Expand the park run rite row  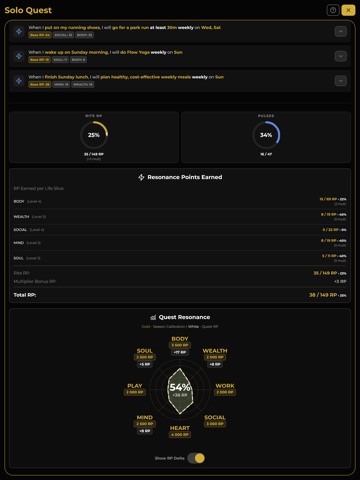pos(340,31)
